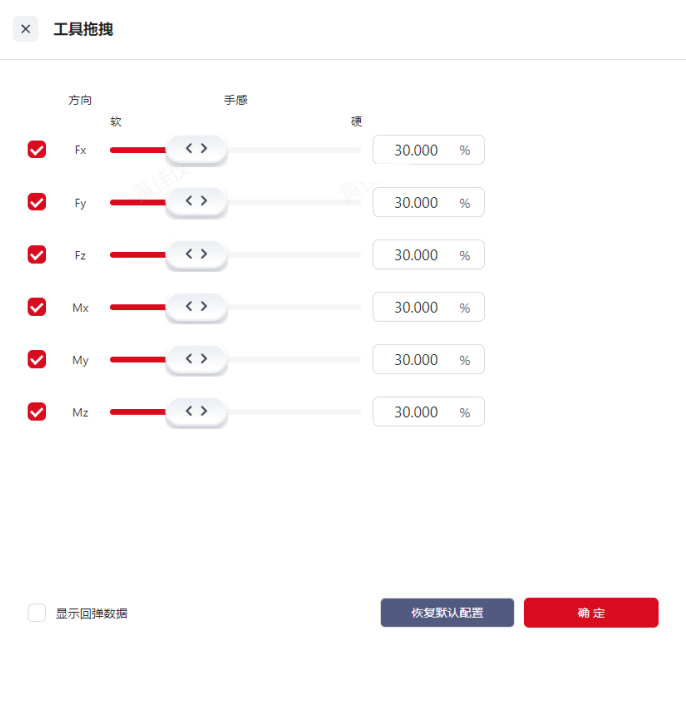Image resolution: width=686 pixels, height=713 pixels.
Task: Click the Mx slider handle
Action: 196,306
